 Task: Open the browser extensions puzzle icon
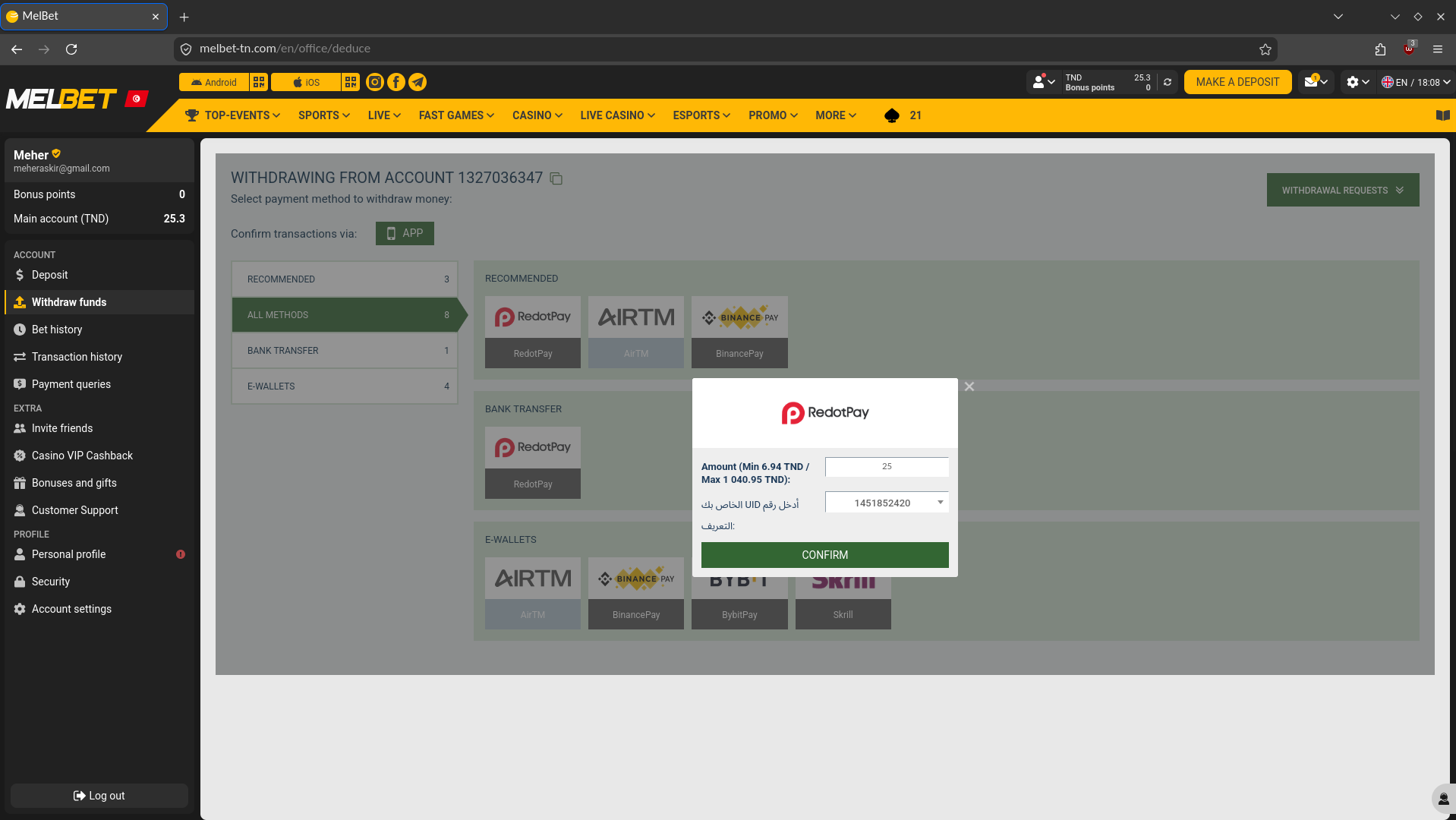[1380, 49]
